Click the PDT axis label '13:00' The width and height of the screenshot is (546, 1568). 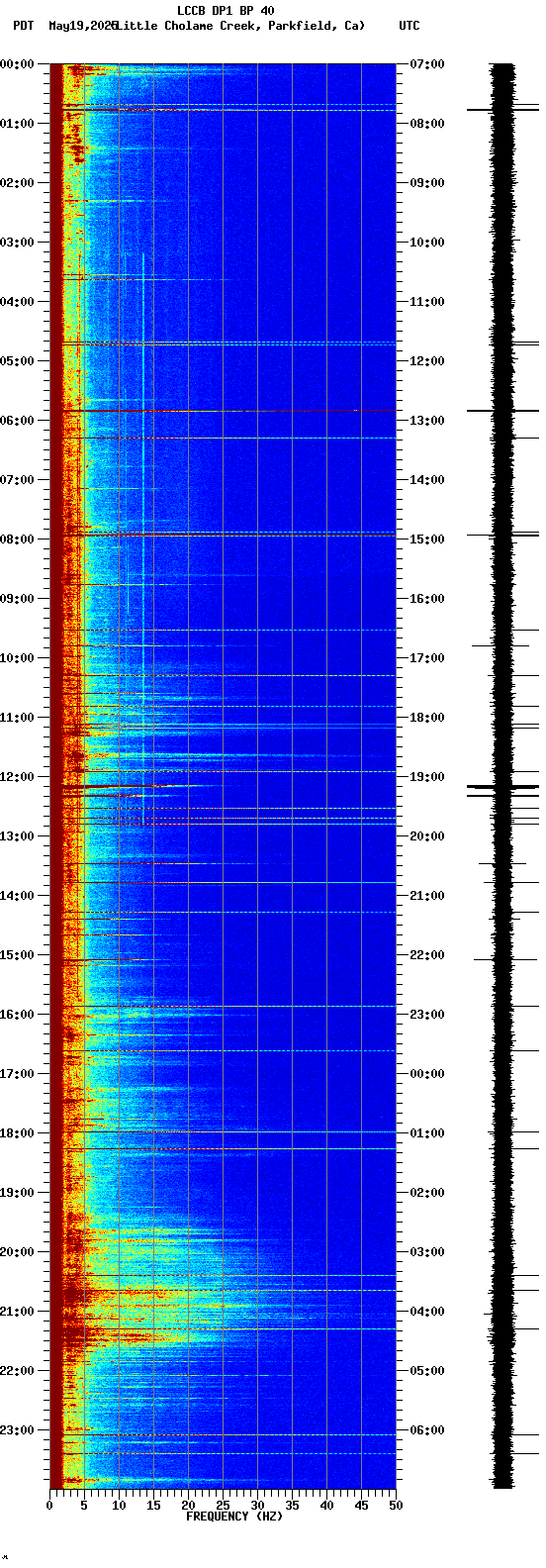coord(17,836)
